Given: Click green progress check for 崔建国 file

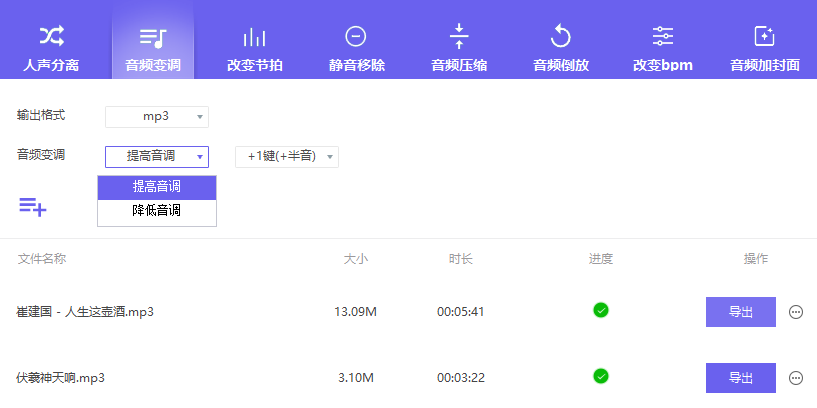Looking at the screenshot, I should coord(600,310).
